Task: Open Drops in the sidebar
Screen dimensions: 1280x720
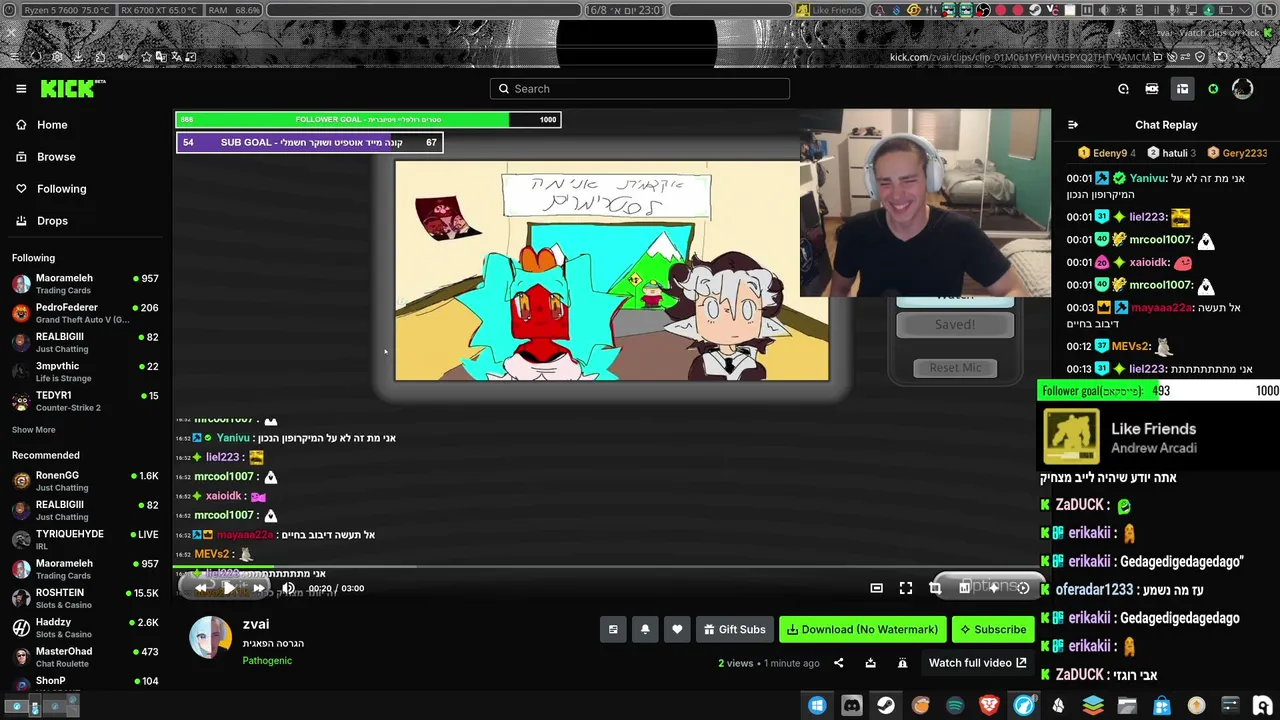Action: pyautogui.click(x=52, y=221)
